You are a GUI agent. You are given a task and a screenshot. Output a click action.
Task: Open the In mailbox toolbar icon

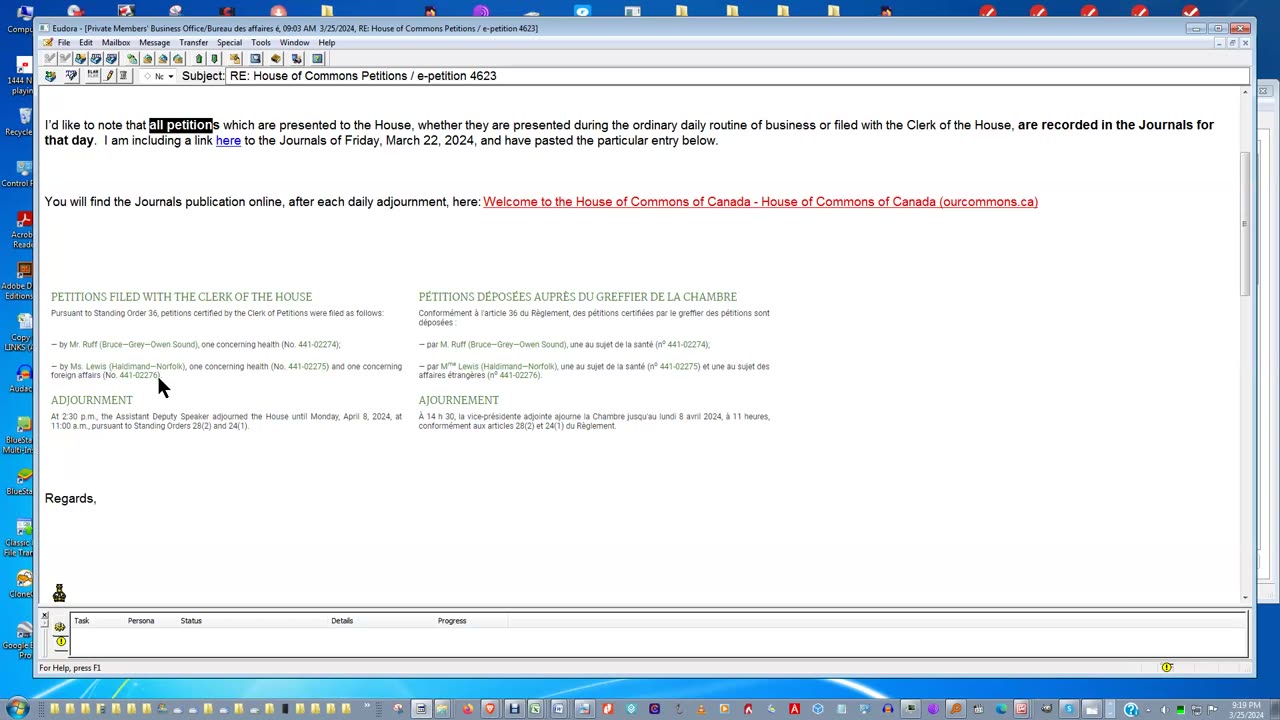80,58
